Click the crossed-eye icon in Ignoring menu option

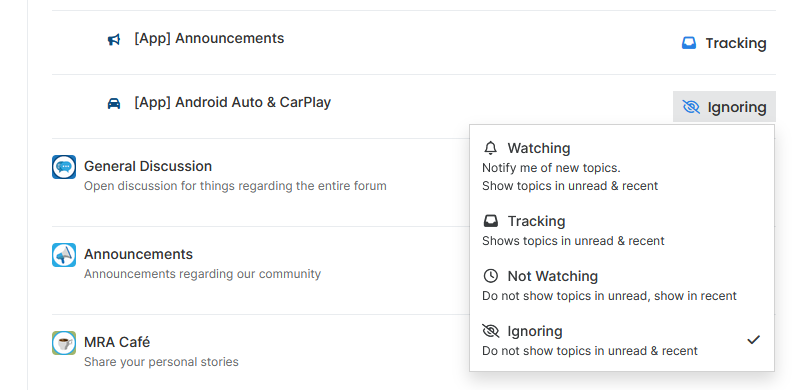491,331
